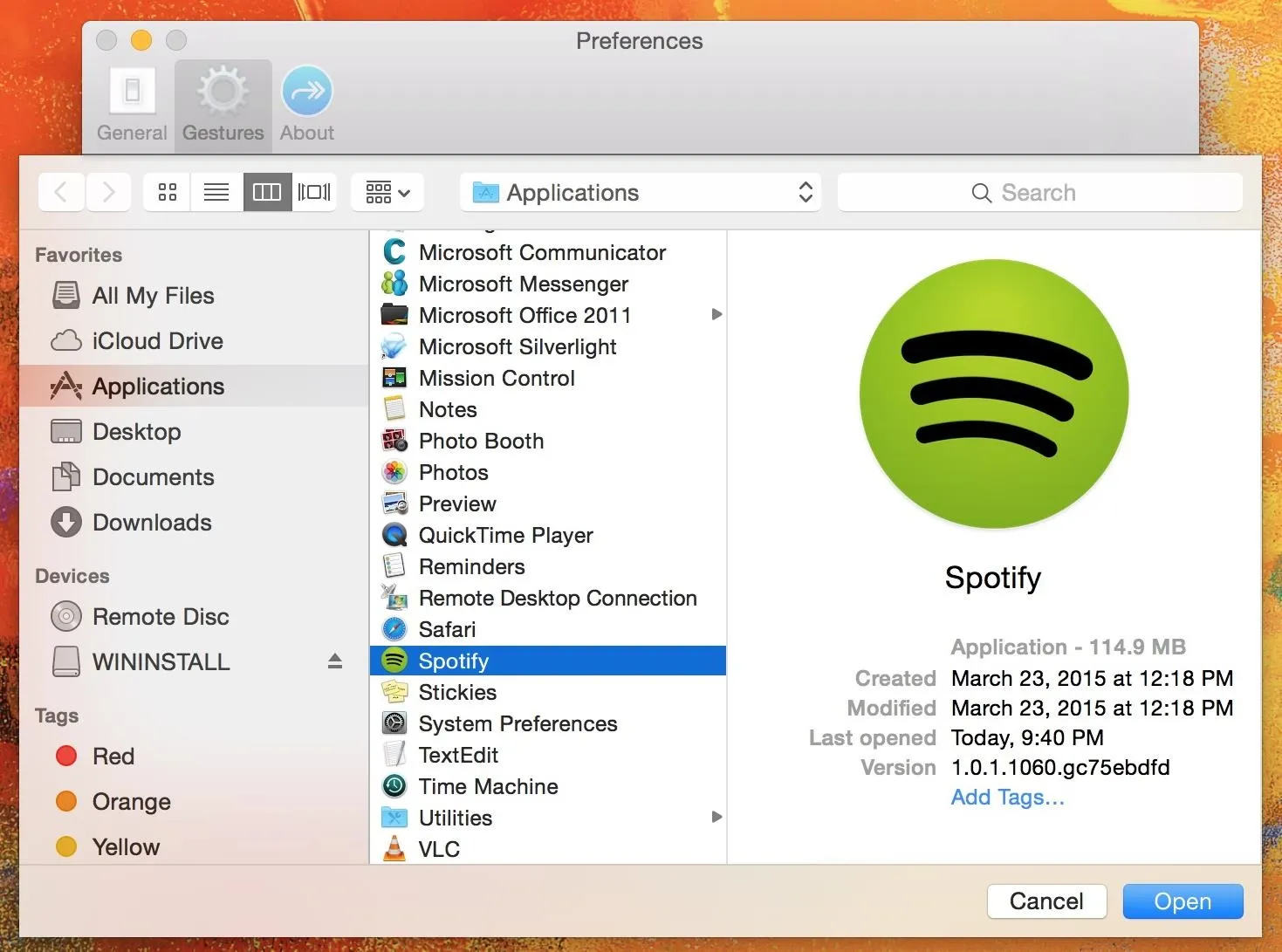Select TextEdit app icon
1282x952 pixels.
(x=394, y=755)
